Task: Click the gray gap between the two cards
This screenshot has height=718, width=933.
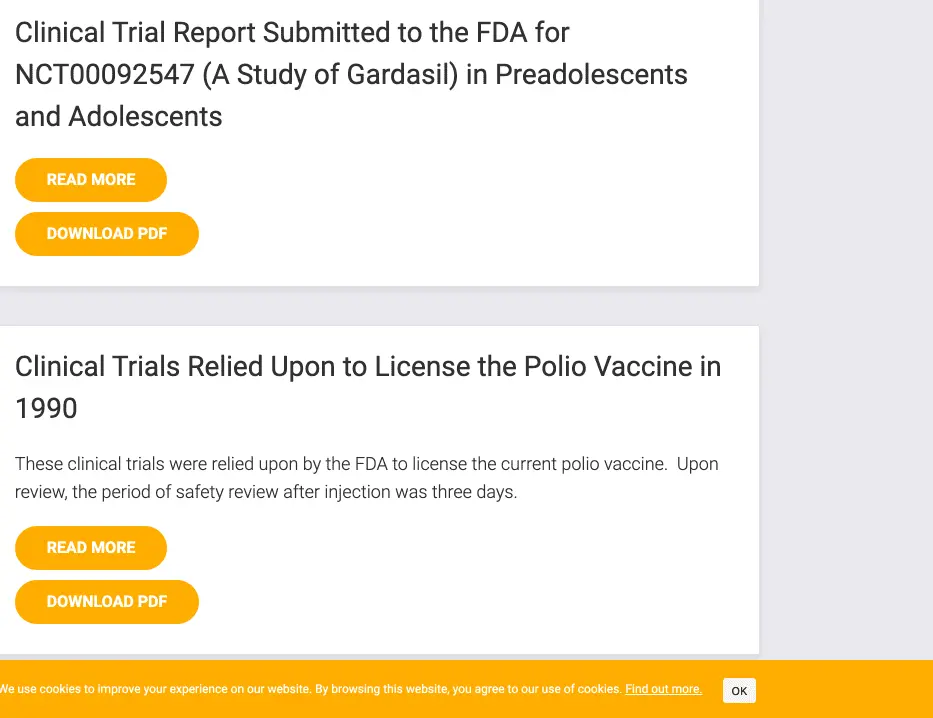Action: [x=380, y=307]
